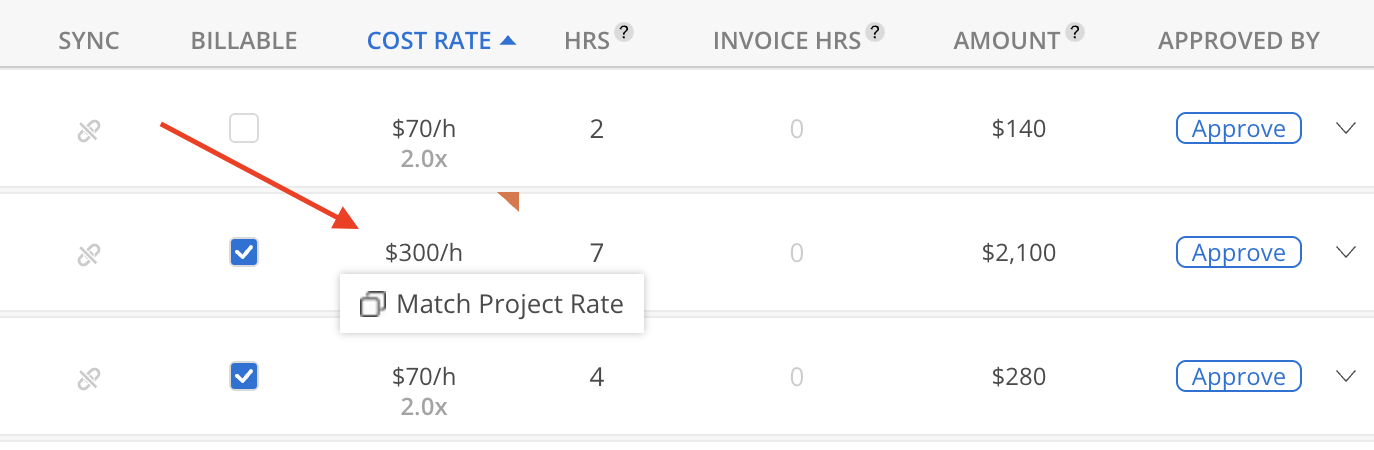This screenshot has width=1374, height=450.
Task: Click the sync link icon in the $2,100 row
Action: (89, 254)
